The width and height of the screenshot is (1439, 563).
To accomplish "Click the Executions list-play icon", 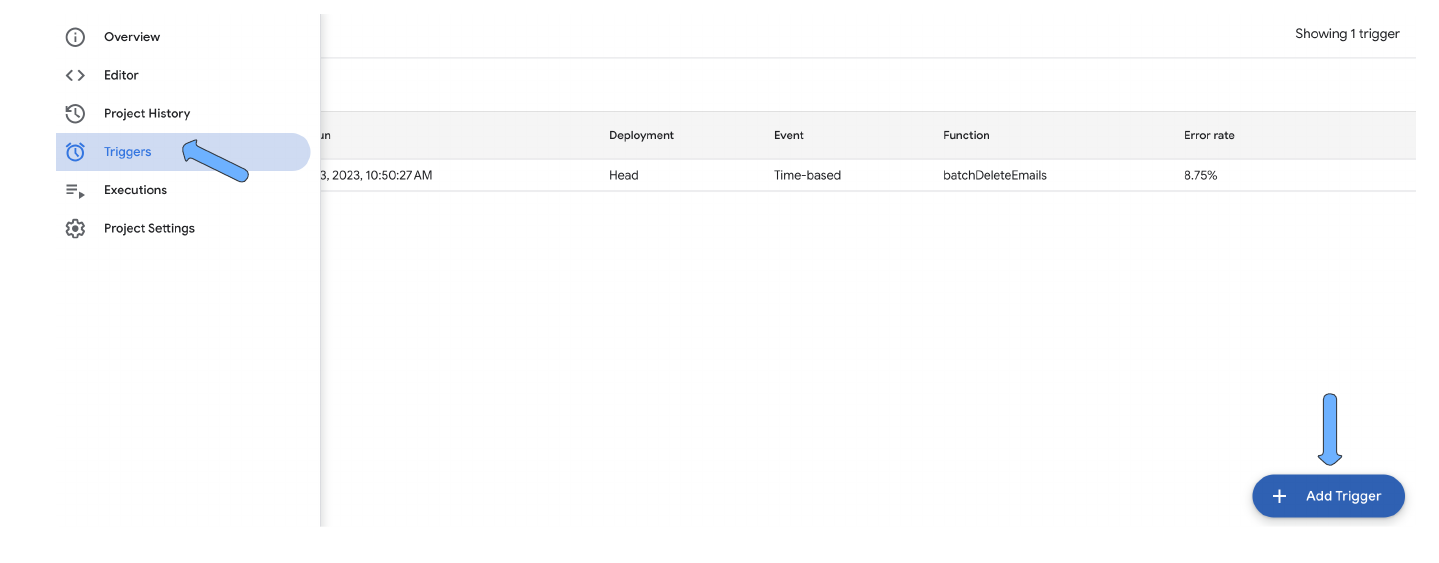I will 75,190.
